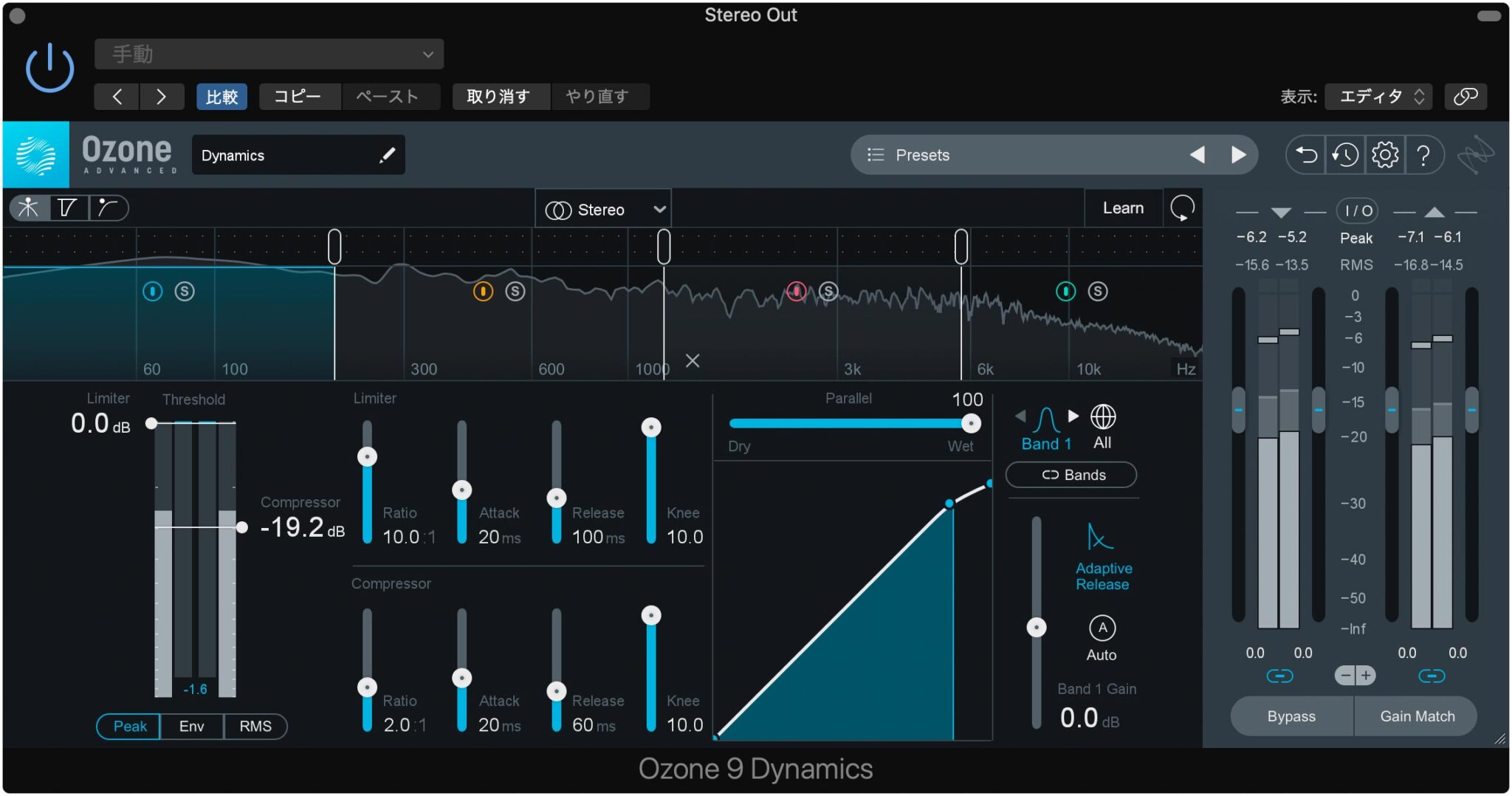Open the history clock icon
Image resolution: width=1512 pixels, height=796 pixels.
coord(1344,155)
